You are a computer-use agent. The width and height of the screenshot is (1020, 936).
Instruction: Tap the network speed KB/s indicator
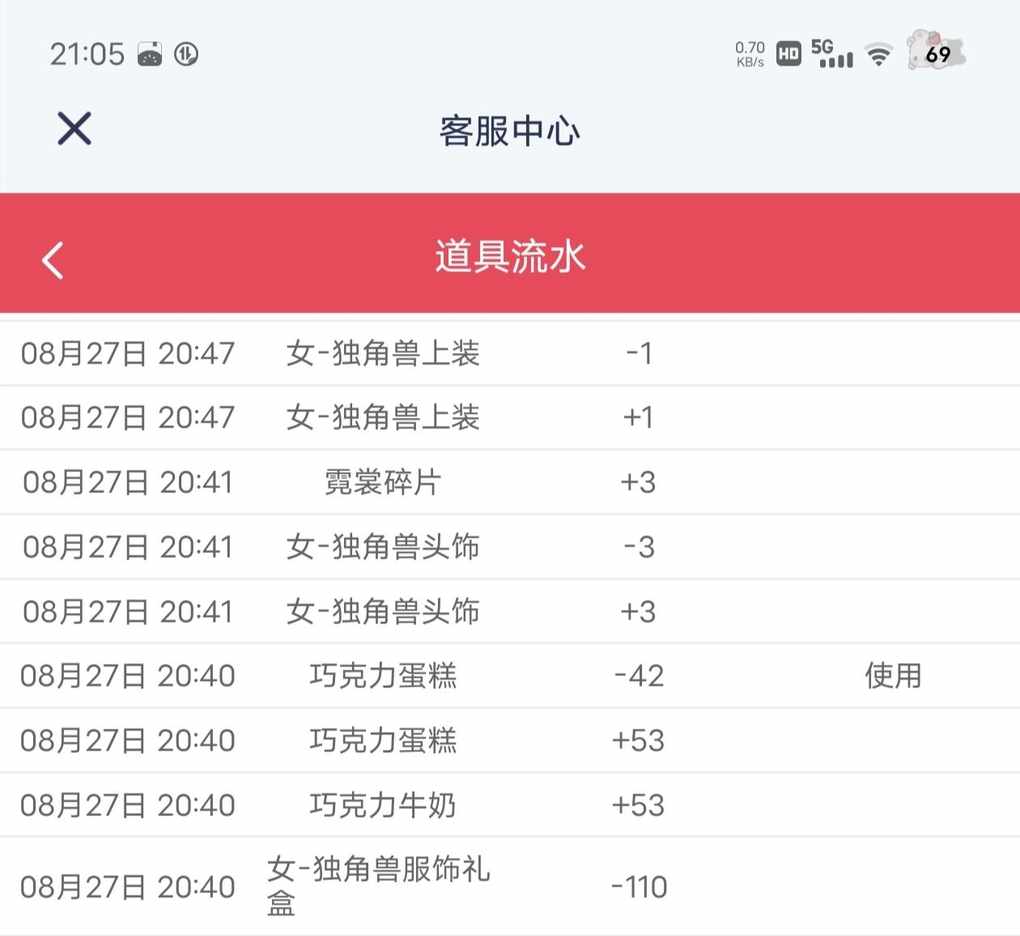(750, 55)
